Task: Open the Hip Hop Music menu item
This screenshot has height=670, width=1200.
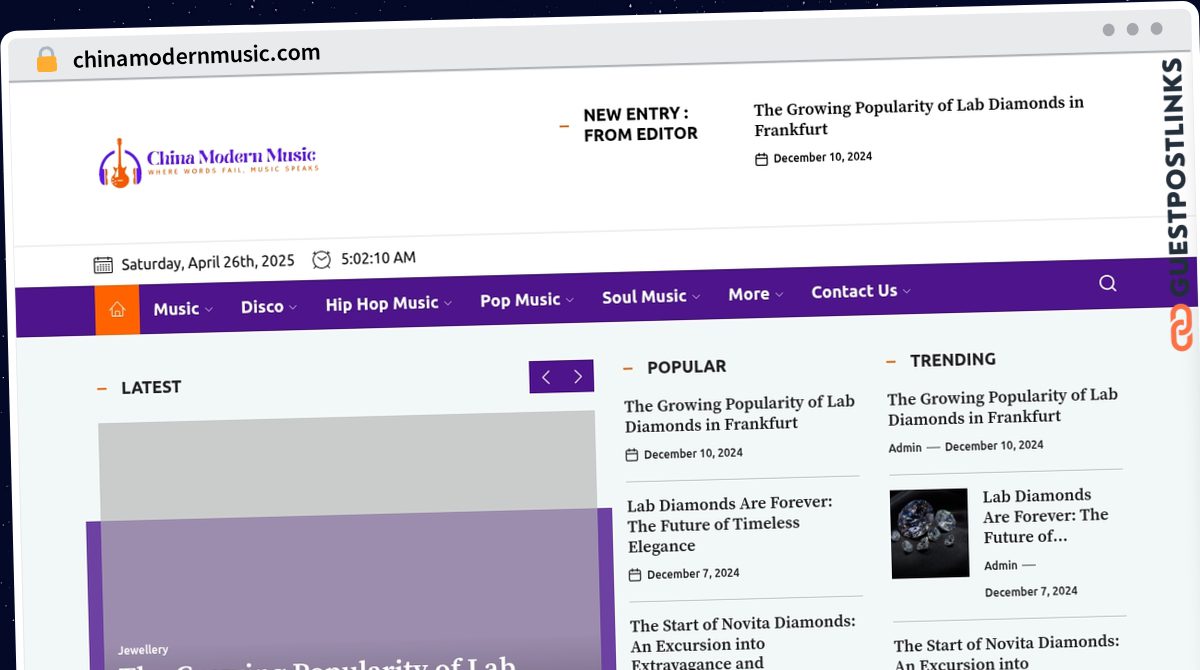Action: (382, 303)
